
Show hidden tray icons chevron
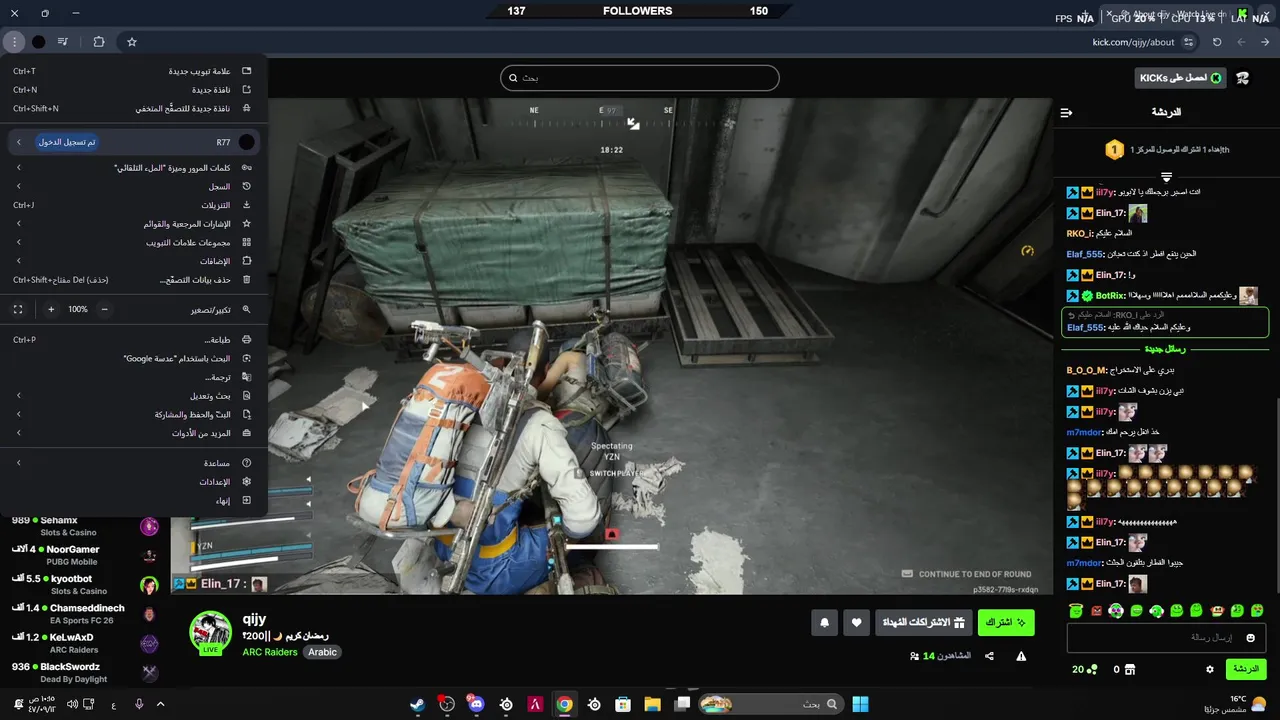160,704
